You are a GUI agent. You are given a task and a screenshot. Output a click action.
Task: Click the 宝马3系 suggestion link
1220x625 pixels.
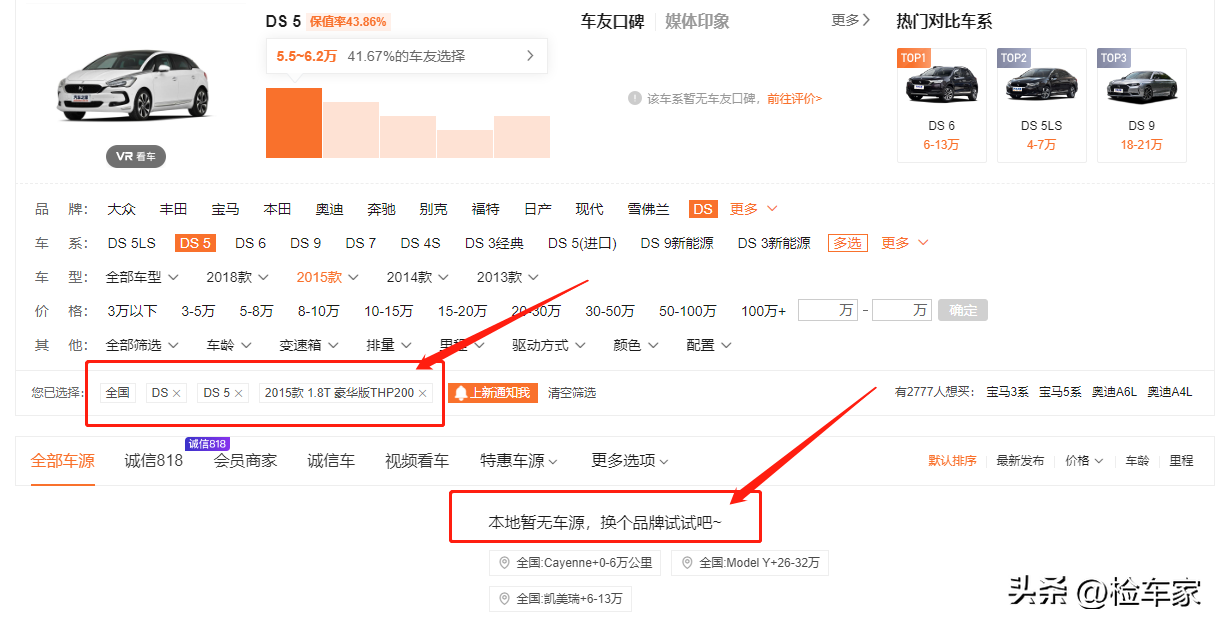[x=1007, y=392]
